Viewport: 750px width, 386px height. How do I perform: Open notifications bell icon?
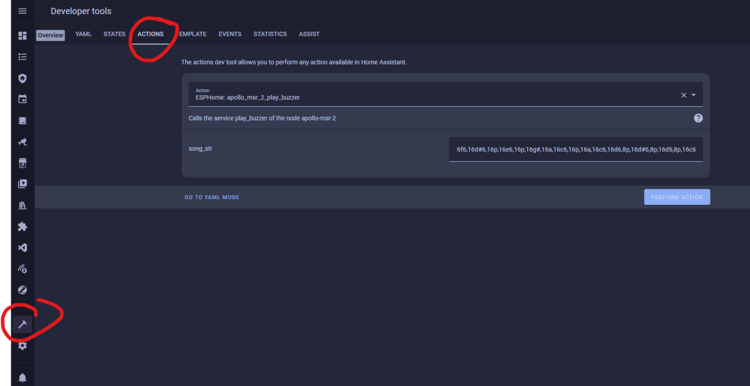22,378
